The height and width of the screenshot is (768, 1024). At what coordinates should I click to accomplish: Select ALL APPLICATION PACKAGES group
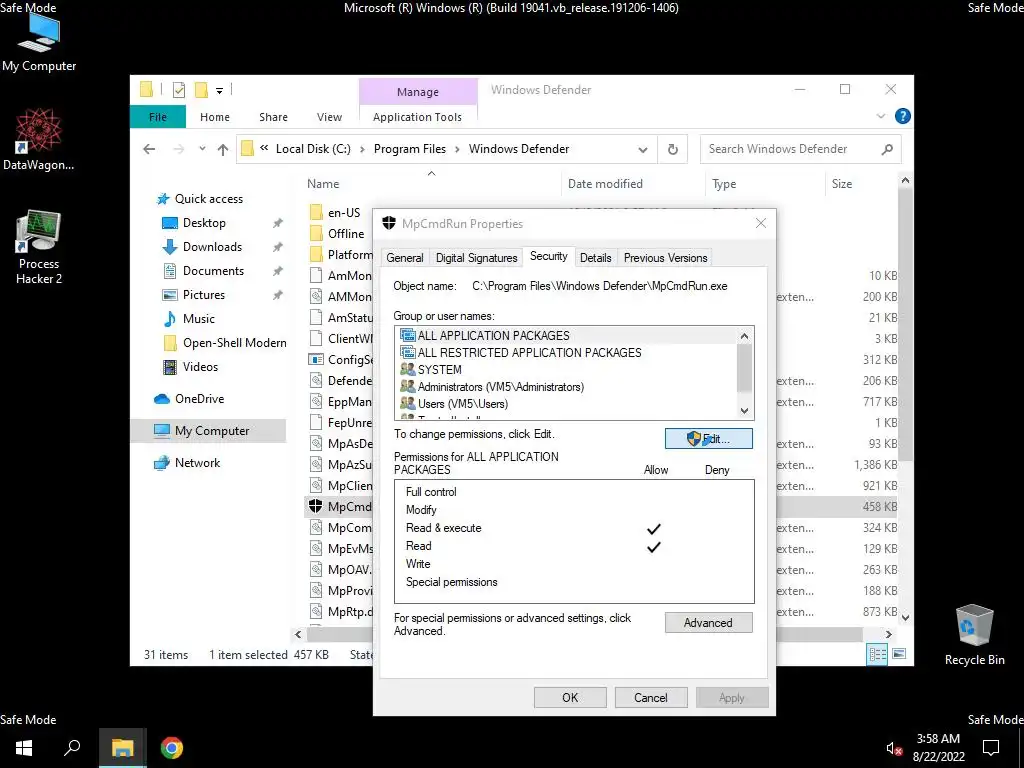pos(566,336)
